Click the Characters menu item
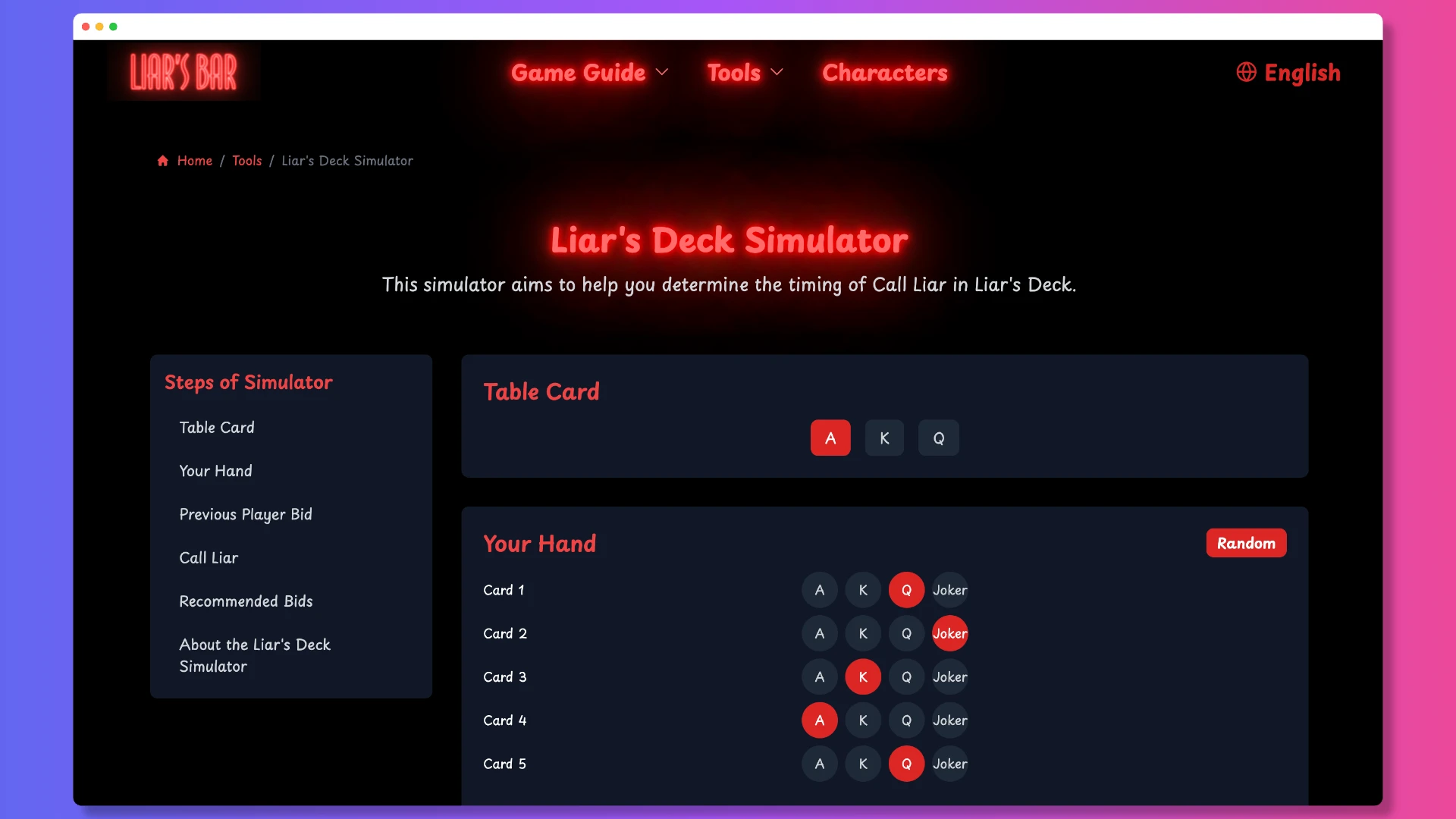This screenshot has width=1456, height=819. click(x=884, y=71)
